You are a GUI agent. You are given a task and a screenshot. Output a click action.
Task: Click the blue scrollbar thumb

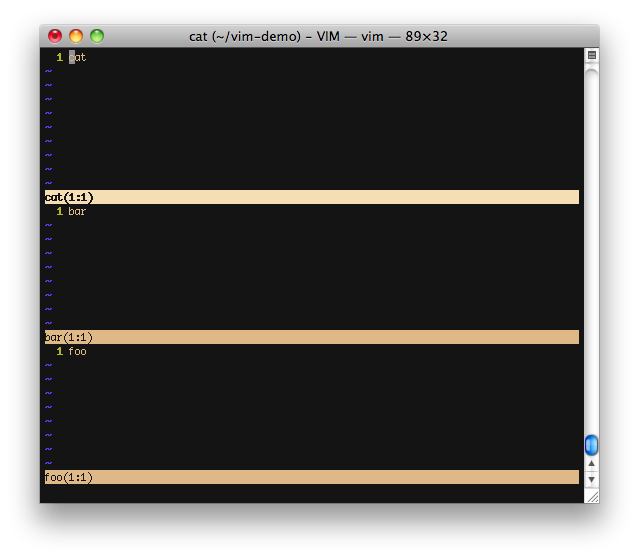click(x=591, y=445)
